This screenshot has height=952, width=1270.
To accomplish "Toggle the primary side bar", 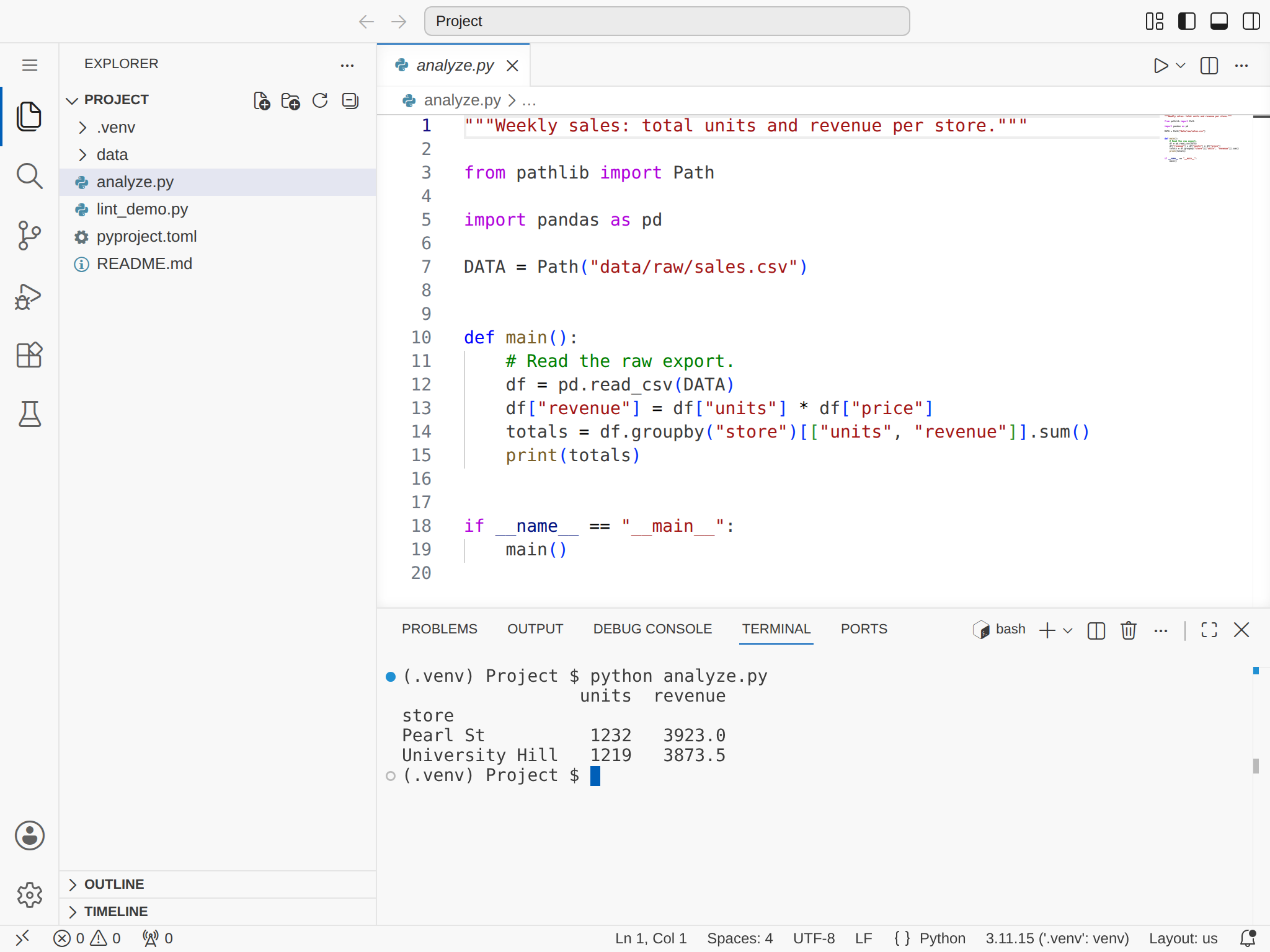I will point(1187,22).
